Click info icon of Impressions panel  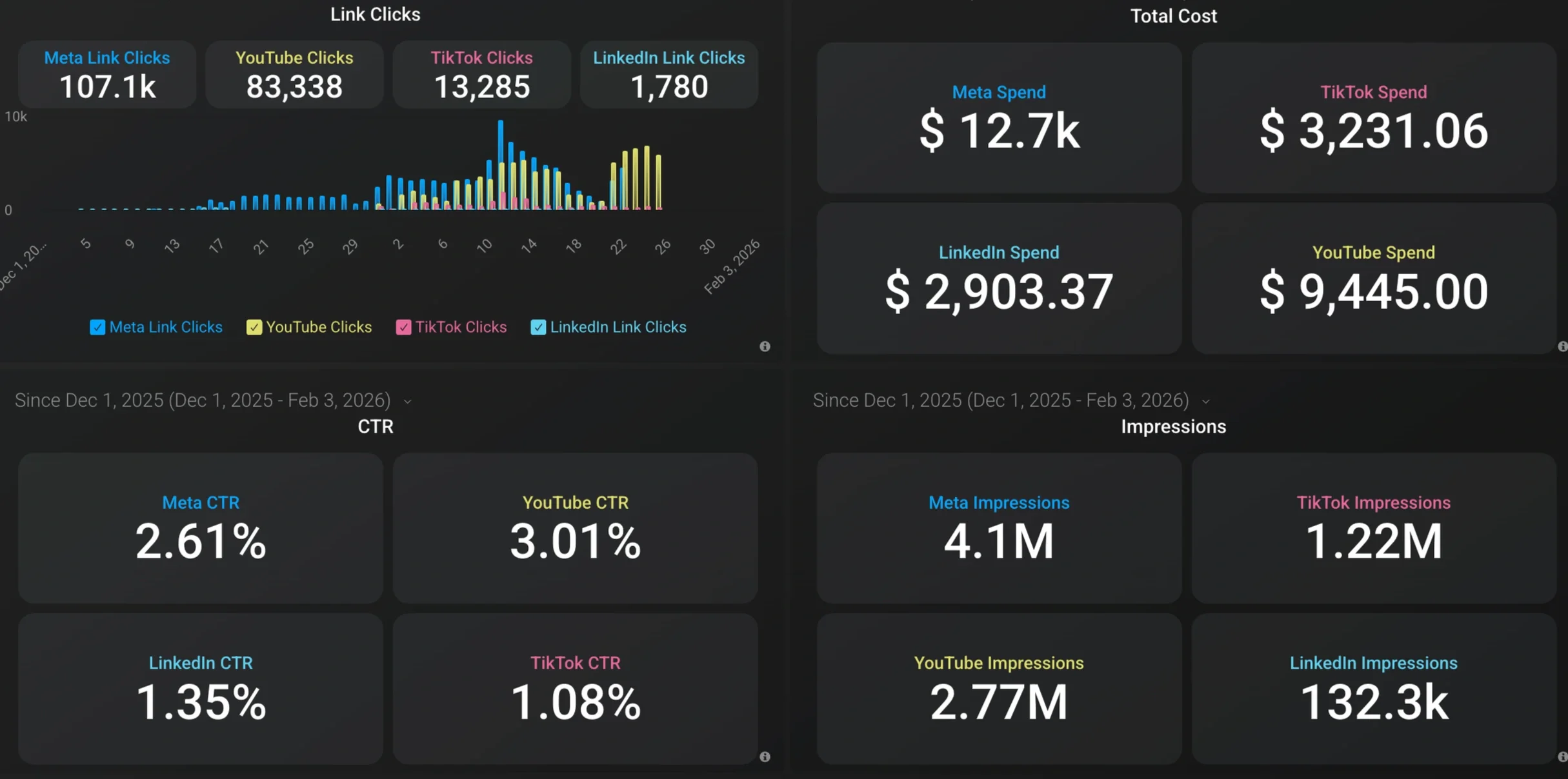pyautogui.click(x=1562, y=756)
